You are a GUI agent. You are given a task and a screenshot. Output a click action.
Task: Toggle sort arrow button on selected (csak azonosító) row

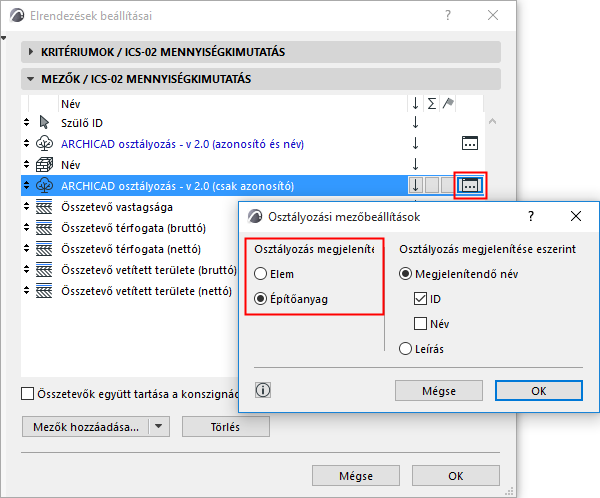point(416,186)
